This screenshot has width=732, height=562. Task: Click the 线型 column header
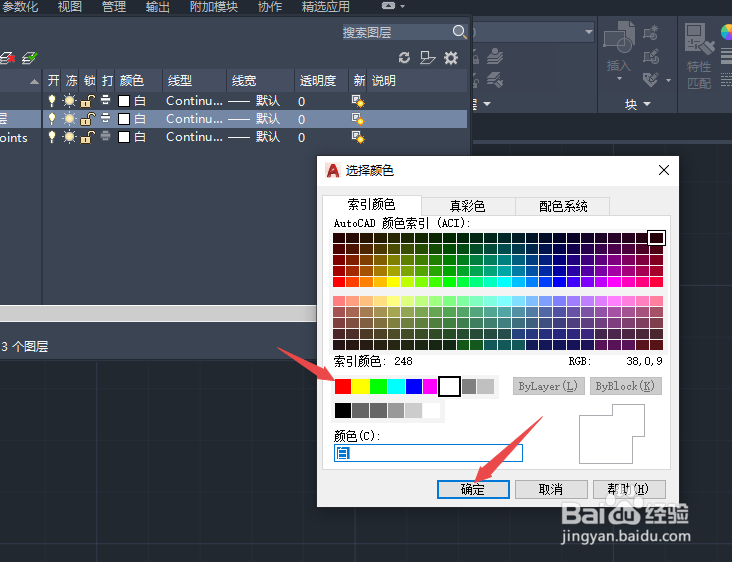194,81
